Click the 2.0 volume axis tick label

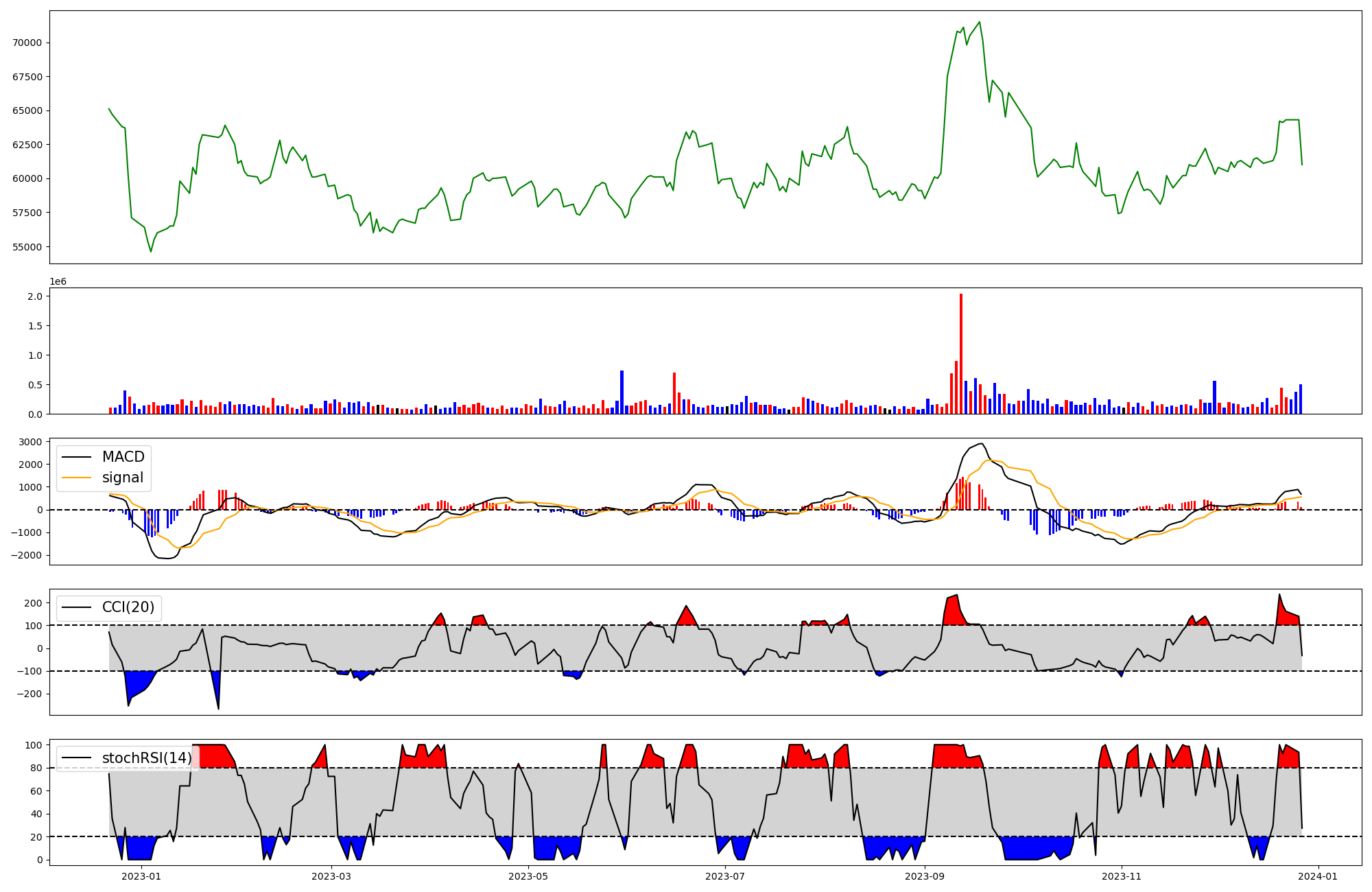point(35,296)
